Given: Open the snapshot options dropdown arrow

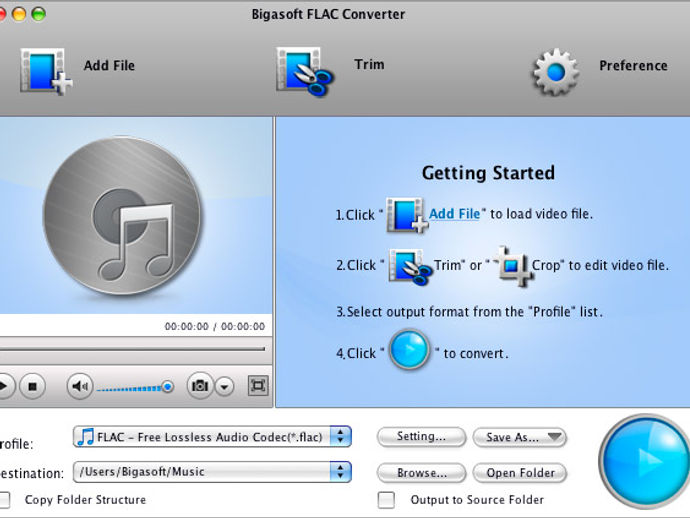Looking at the screenshot, I should (224, 387).
